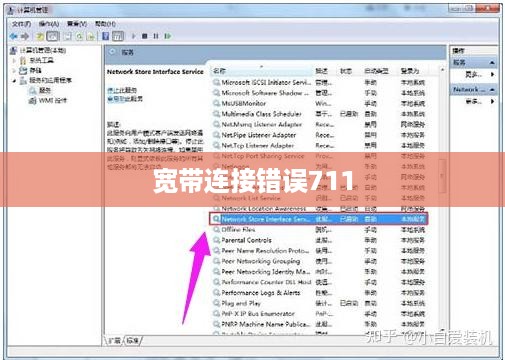Image resolution: width=505 pixels, height=360 pixels.
Task: Click the Start service play icon
Action: (x=133, y=36)
